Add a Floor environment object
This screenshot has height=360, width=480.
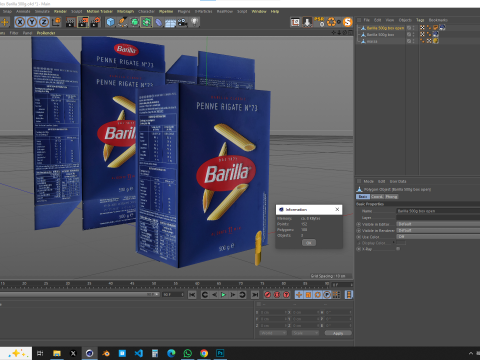coord(170,22)
